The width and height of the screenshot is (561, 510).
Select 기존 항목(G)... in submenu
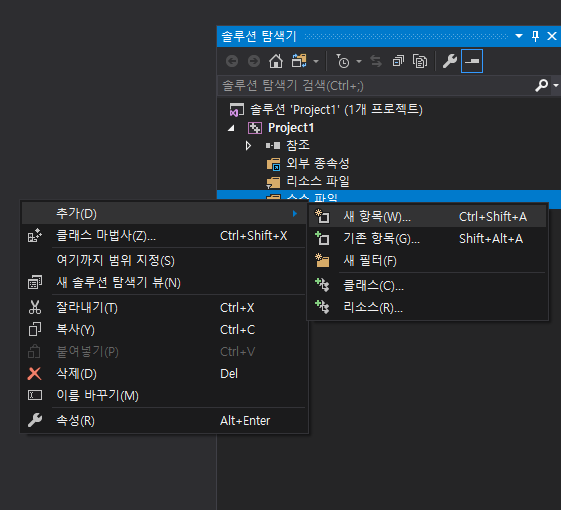[428, 239]
